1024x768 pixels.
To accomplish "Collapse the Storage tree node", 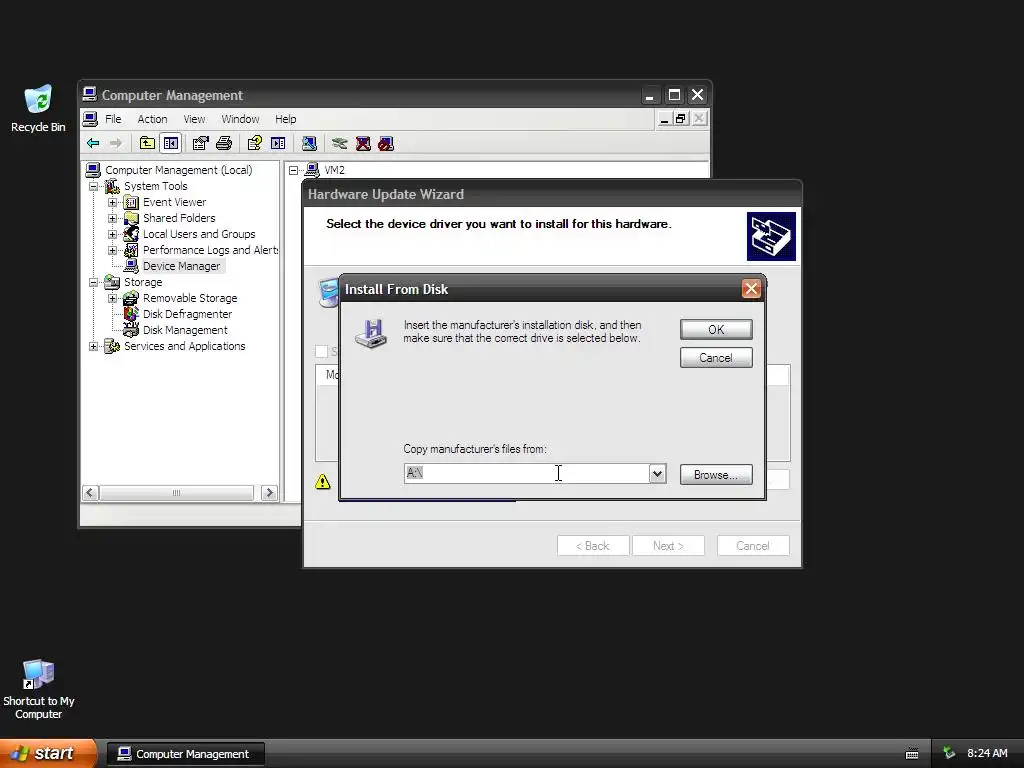I will click(93, 282).
